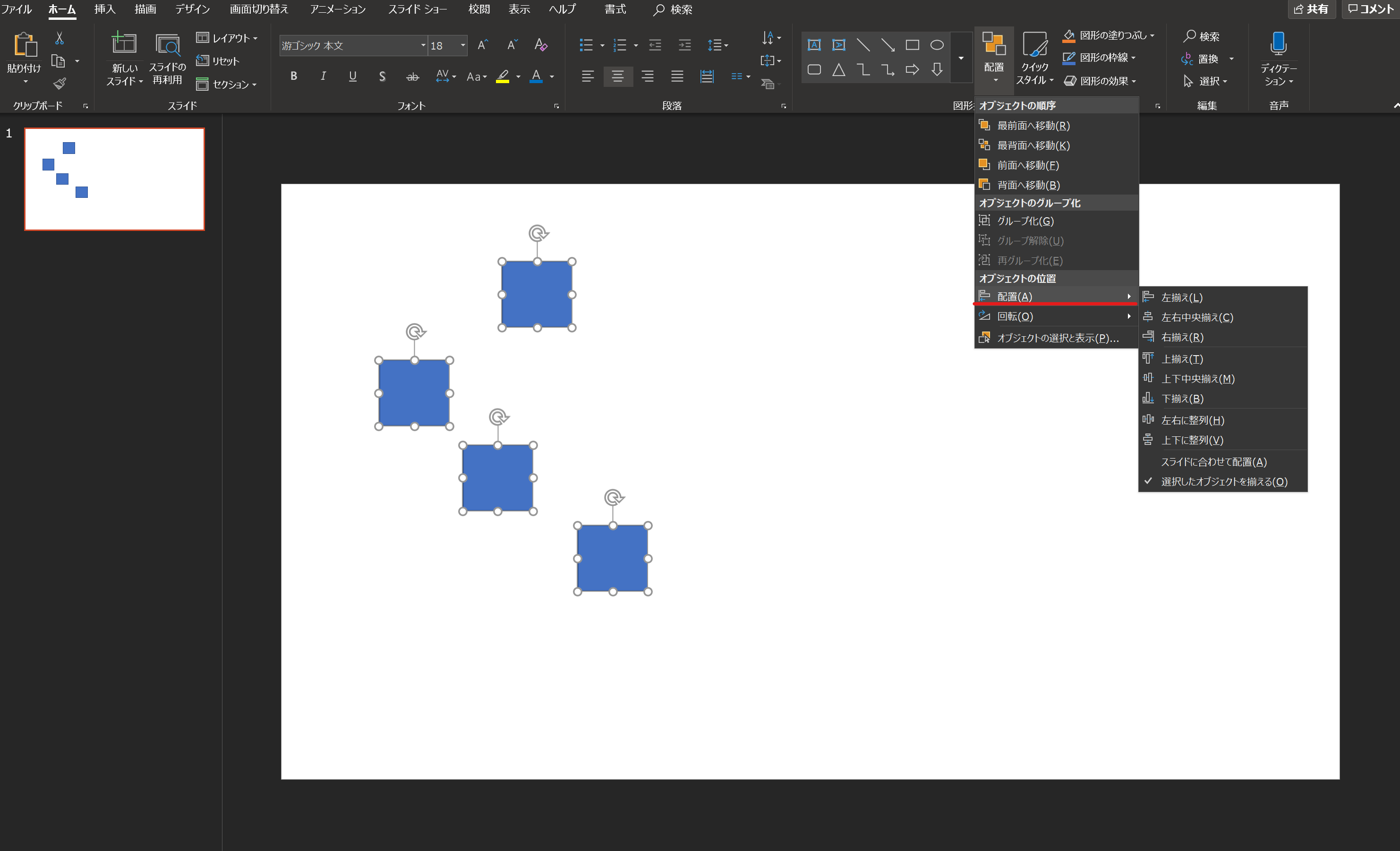Choose 左揃え from alignment submenu
The image size is (1400, 851).
(x=1181, y=298)
